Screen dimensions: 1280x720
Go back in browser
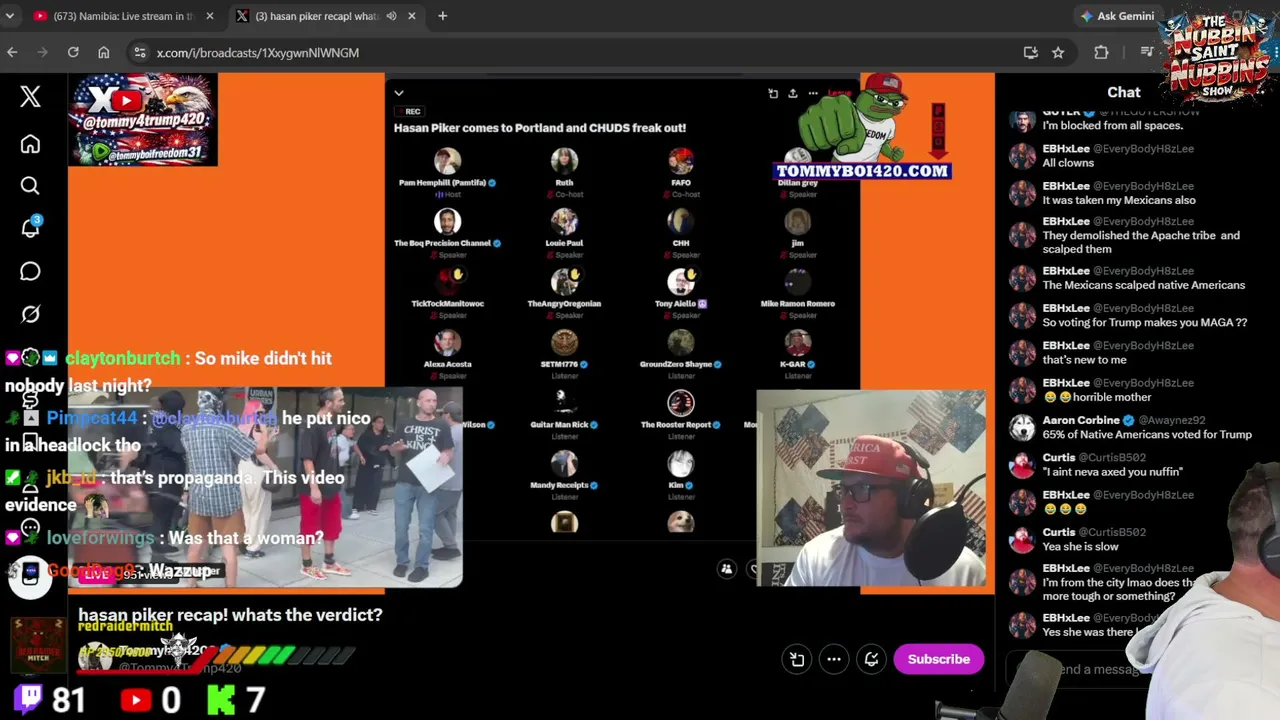click(12, 52)
